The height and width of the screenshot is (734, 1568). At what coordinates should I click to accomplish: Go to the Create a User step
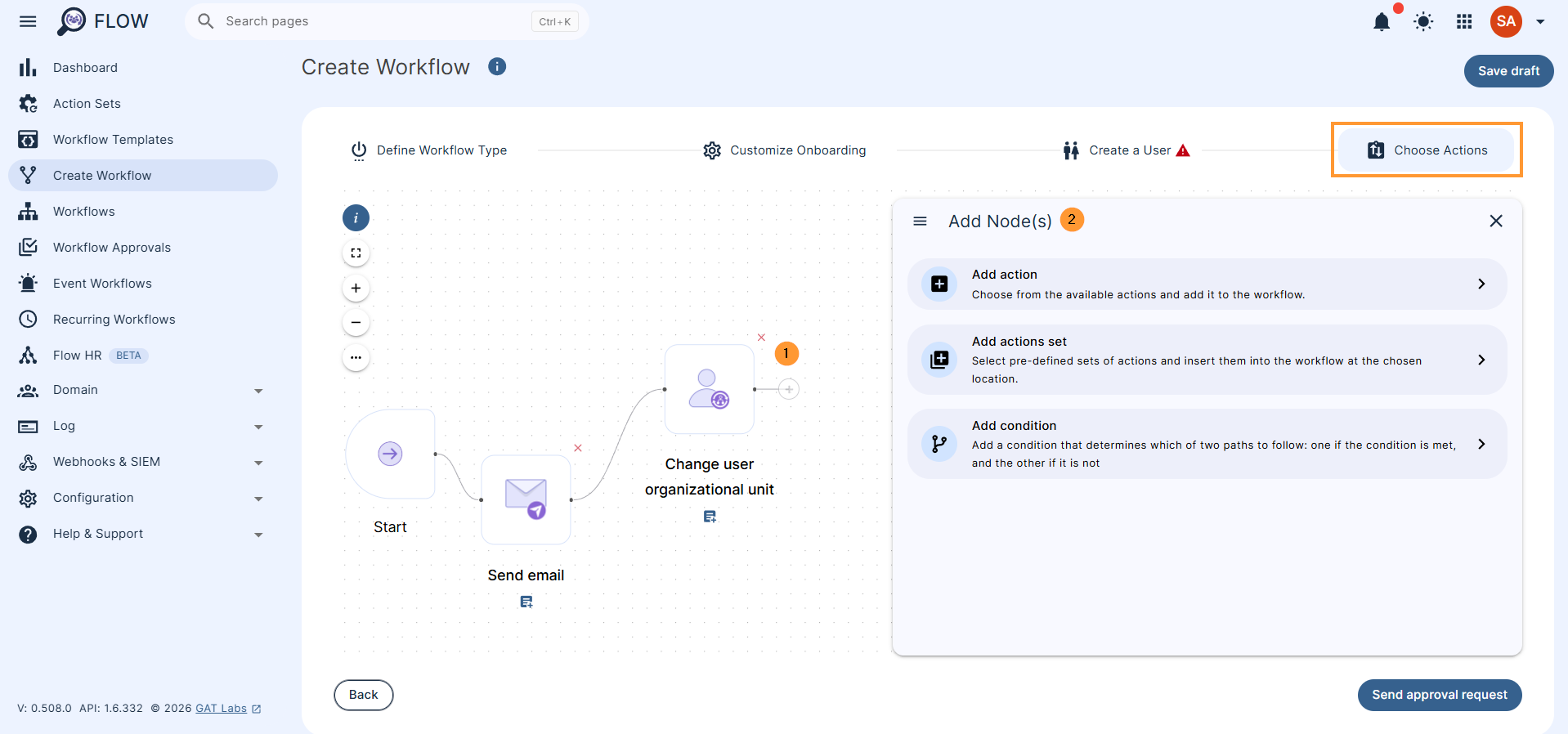(x=1127, y=150)
